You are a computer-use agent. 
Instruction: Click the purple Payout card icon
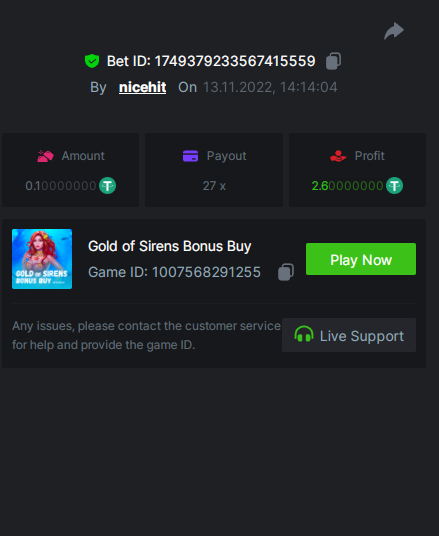[190, 156]
